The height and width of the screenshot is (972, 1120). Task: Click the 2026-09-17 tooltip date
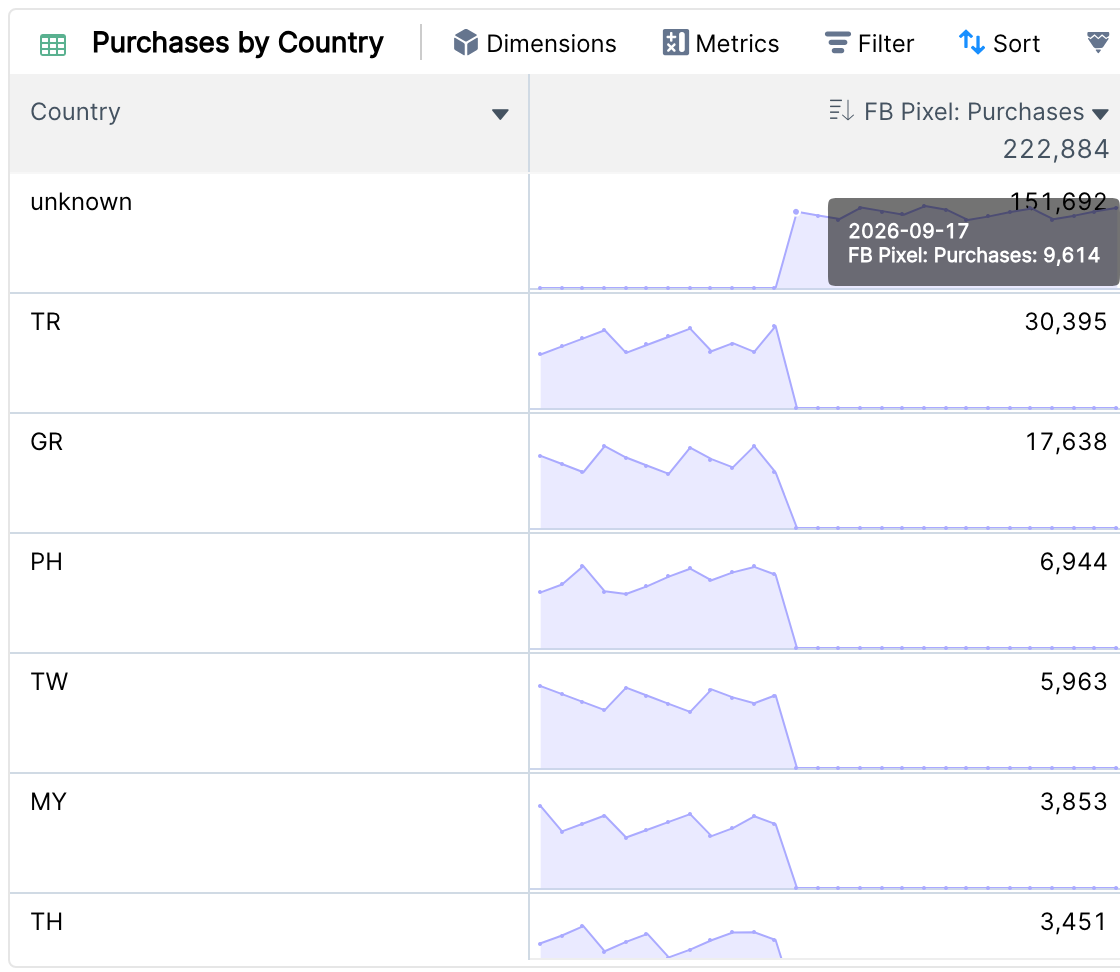908,231
